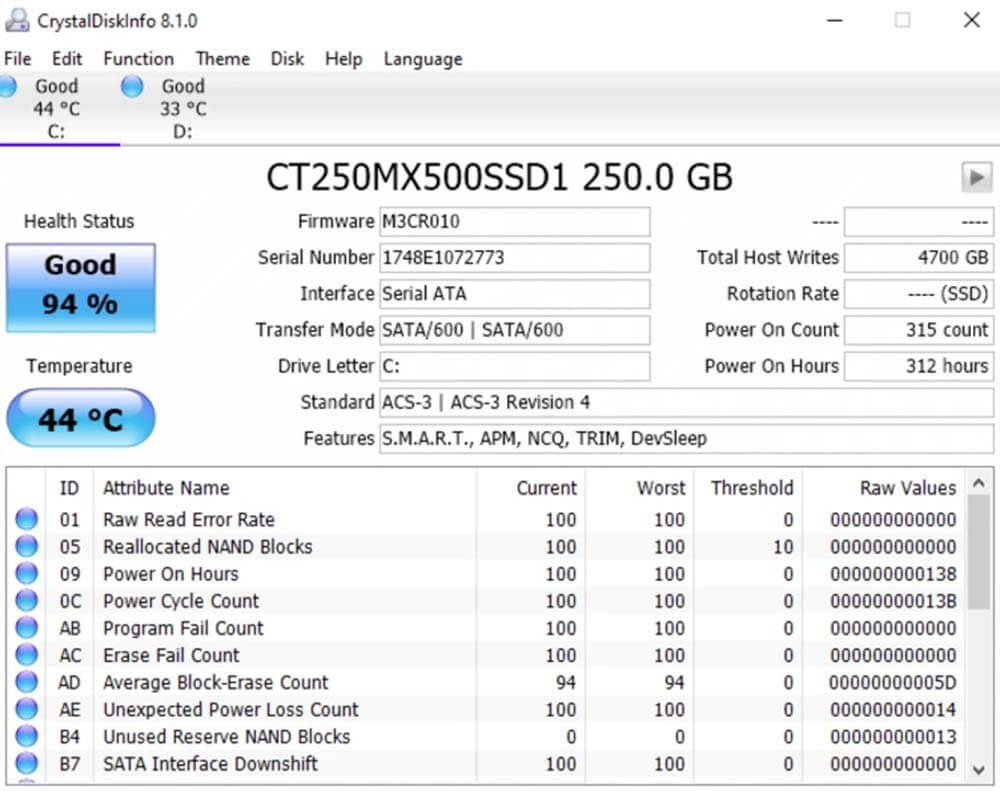
Task: Click the CrystalDiskInfo title bar app icon
Action: 18,18
